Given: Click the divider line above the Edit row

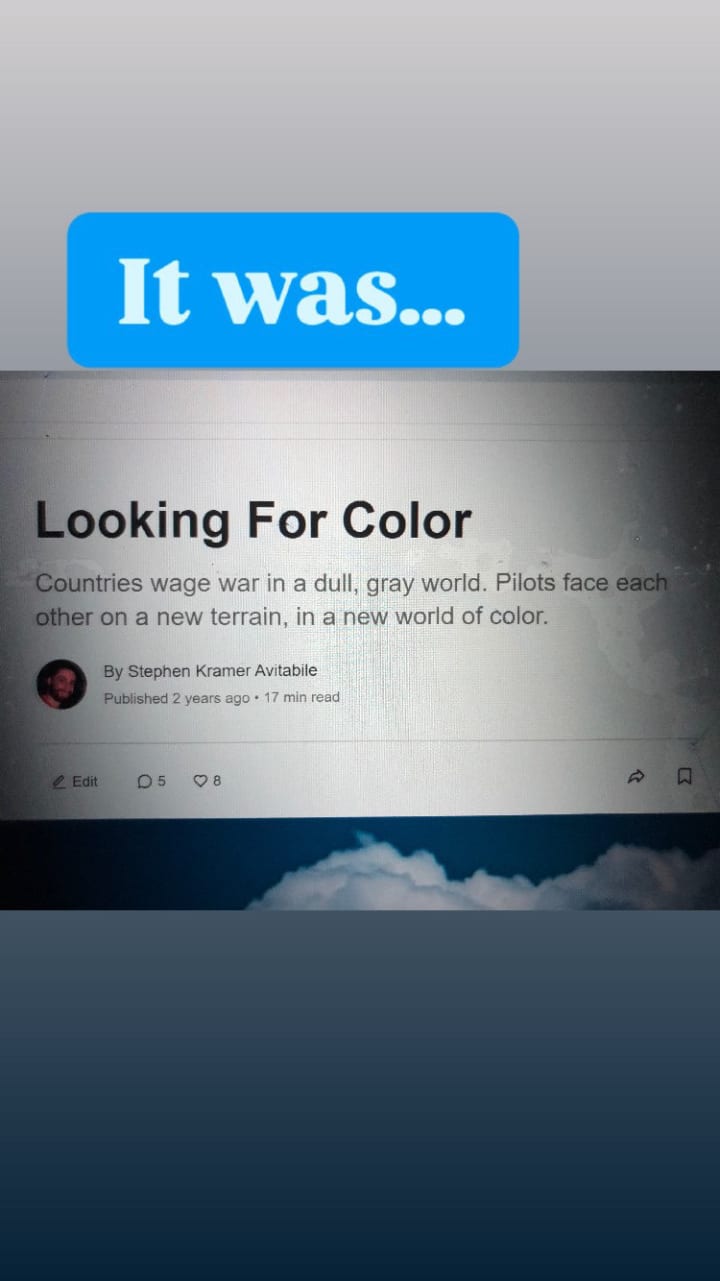Looking at the screenshot, I should (360, 742).
